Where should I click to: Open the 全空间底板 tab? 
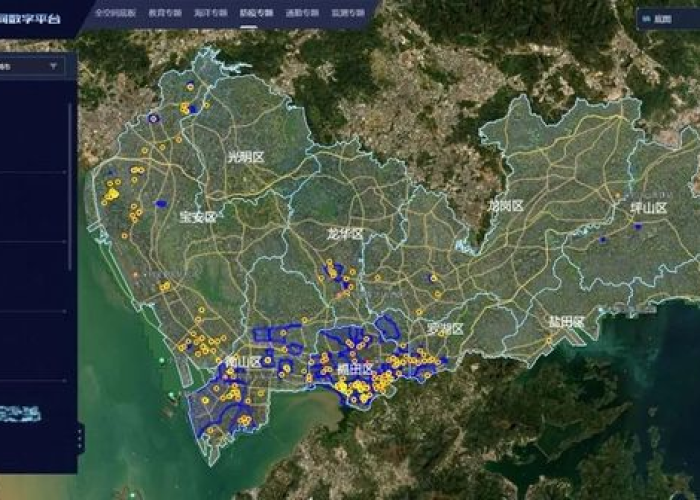[115, 13]
